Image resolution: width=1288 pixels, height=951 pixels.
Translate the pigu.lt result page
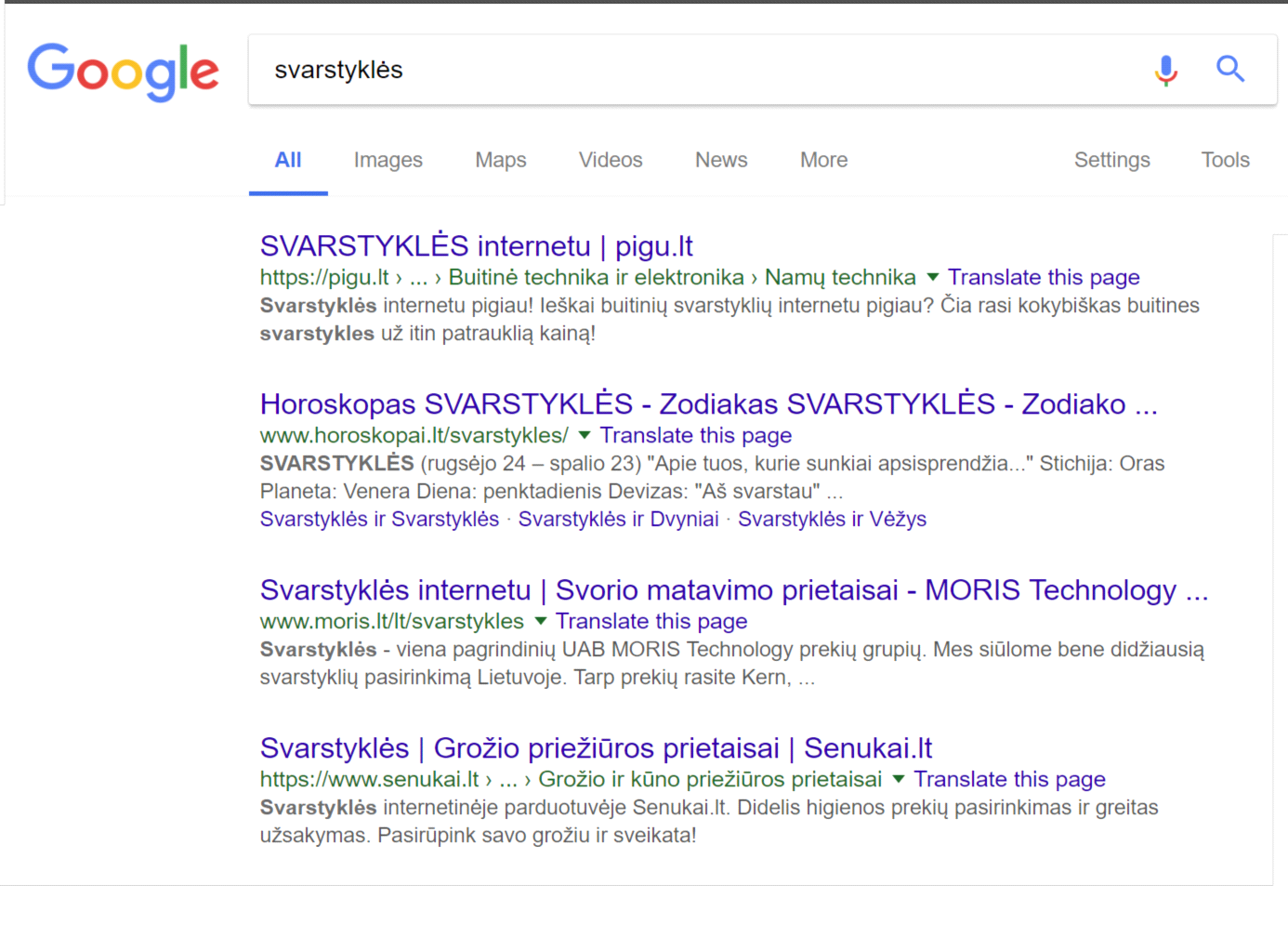(x=1044, y=277)
